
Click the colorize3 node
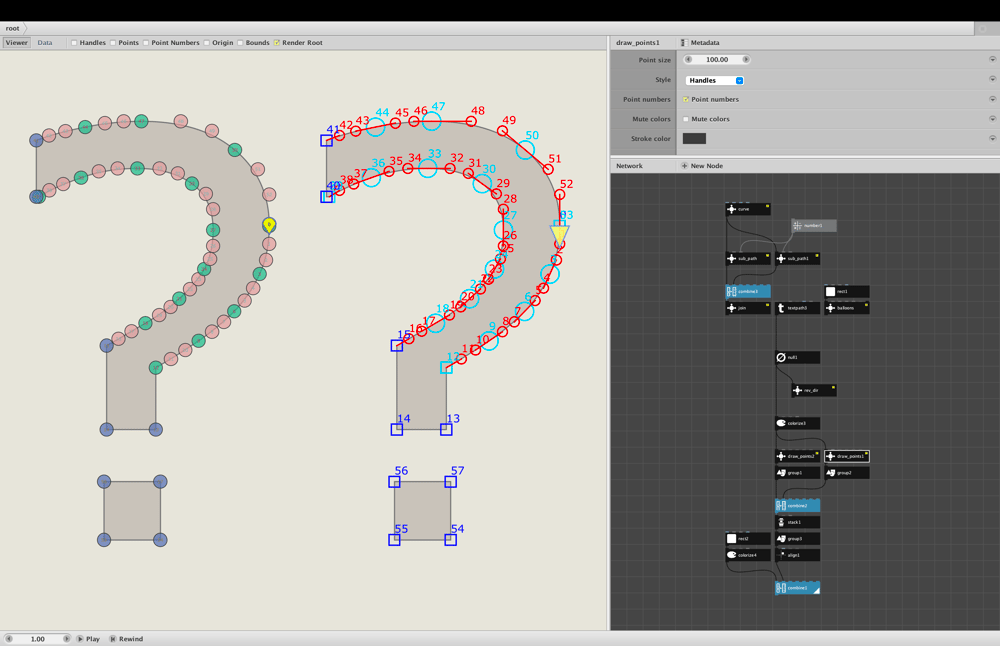pos(797,423)
